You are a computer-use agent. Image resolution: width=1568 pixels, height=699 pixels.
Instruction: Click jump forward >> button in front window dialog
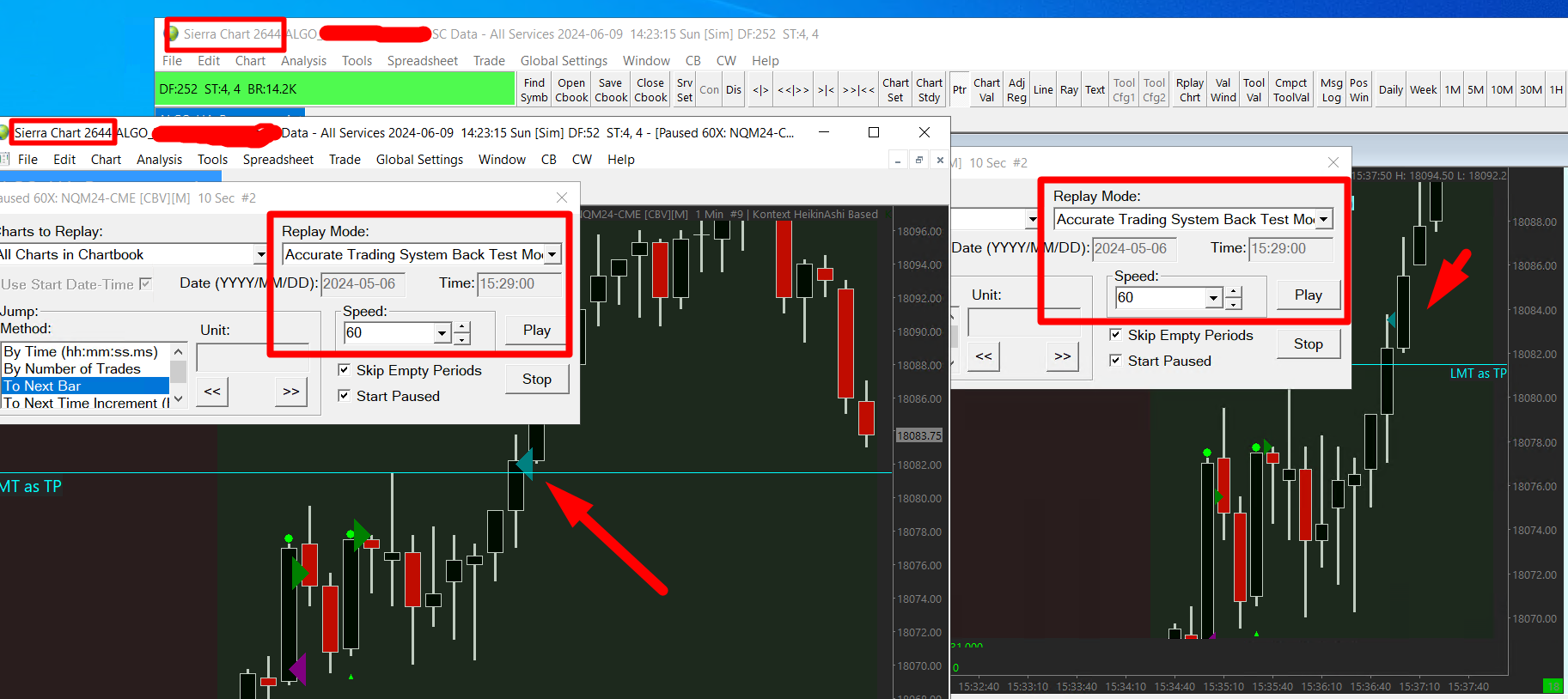point(291,392)
